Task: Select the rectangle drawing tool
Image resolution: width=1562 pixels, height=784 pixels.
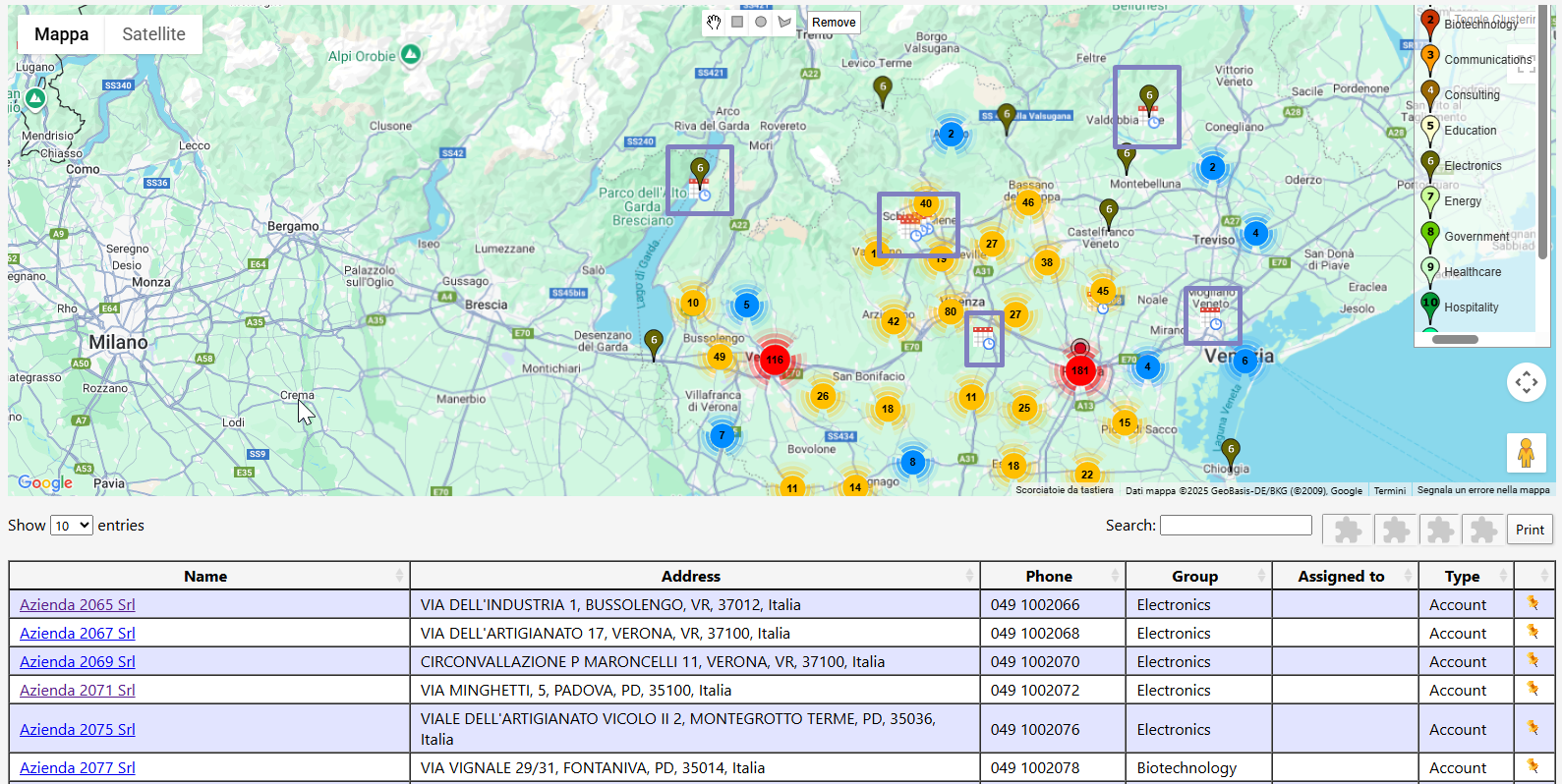Action: (737, 22)
